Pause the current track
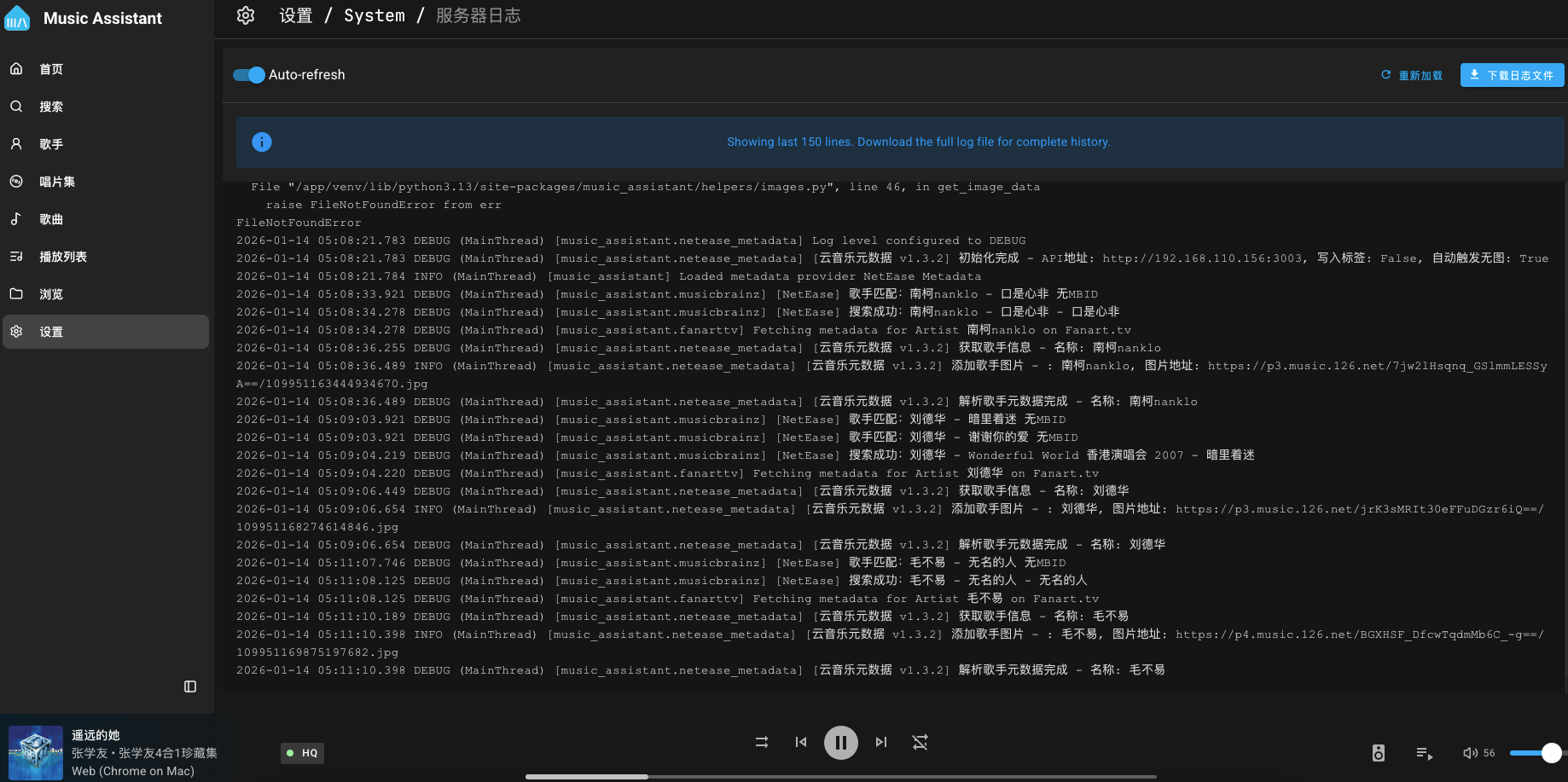Image resolution: width=1568 pixels, height=782 pixels. pyautogui.click(x=840, y=743)
